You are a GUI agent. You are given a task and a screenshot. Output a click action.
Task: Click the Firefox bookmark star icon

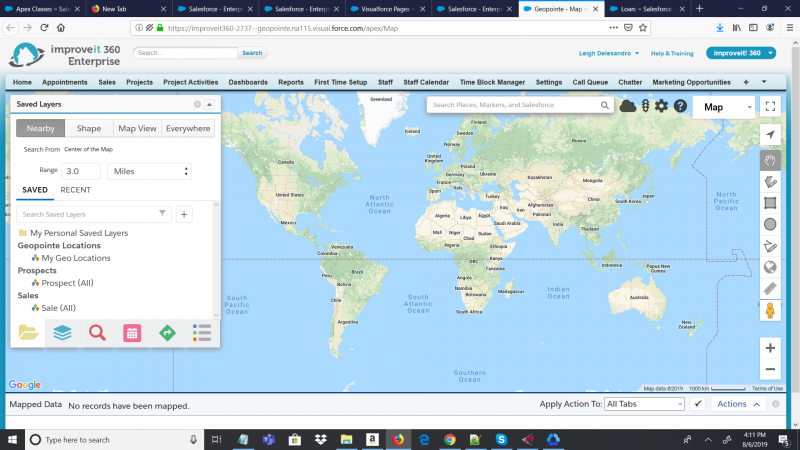click(x=643, y=28)
